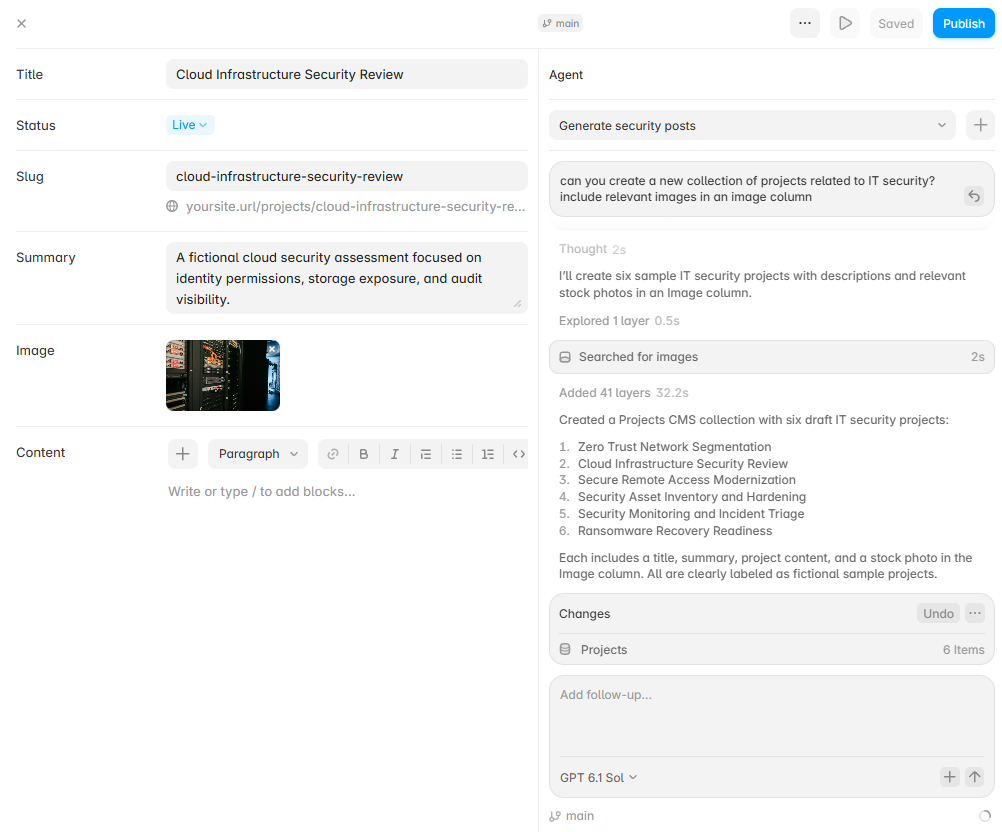This screenshot has height=832, width=1002.
Task: Open the yoursite.url project link
Action: [x=355, y=206]
